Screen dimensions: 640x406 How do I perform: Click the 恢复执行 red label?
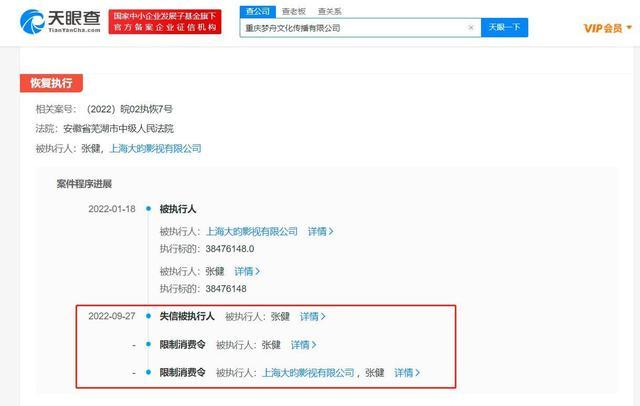[x=51, y=83]
